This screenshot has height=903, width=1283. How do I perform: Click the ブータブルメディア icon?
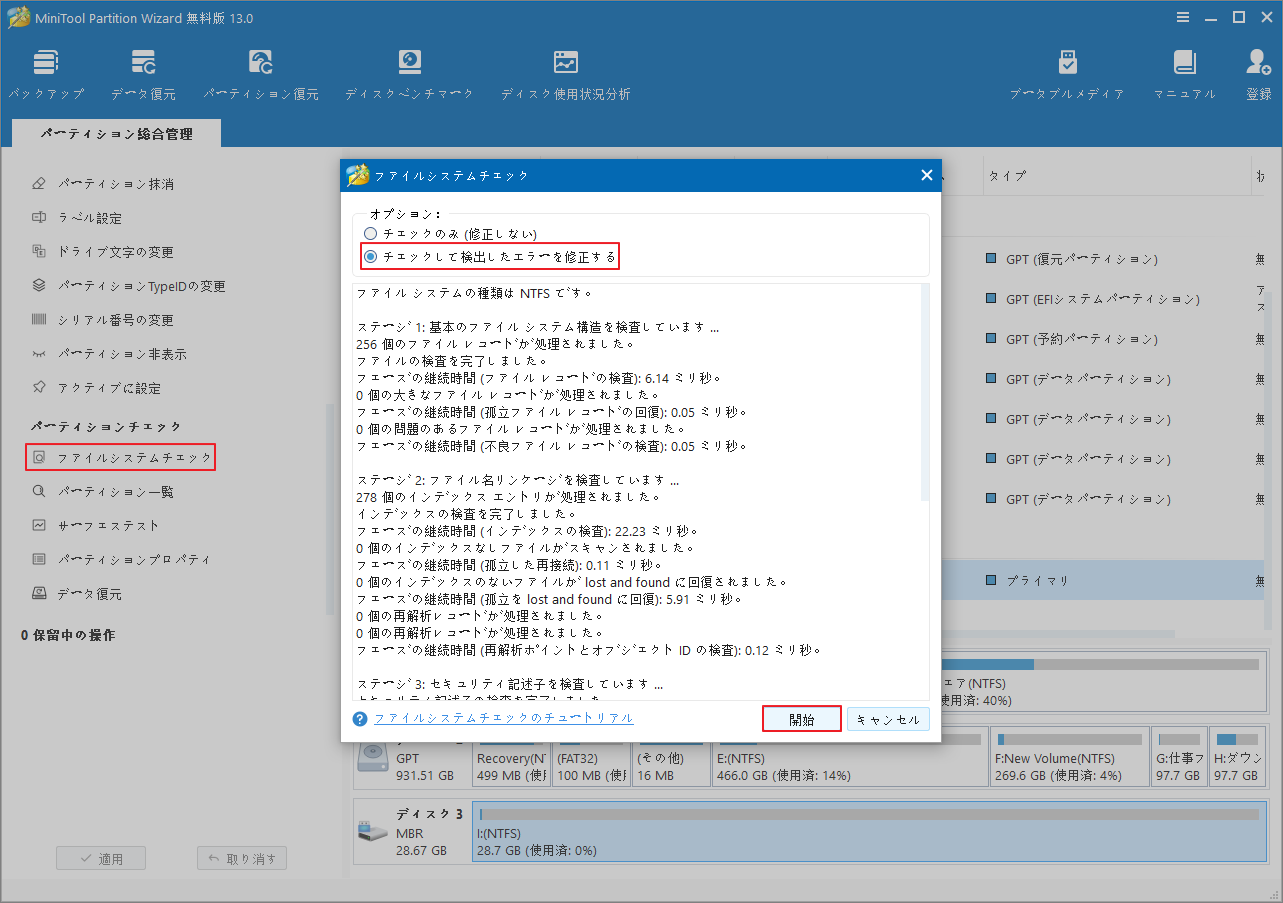tap(1066, 72)
